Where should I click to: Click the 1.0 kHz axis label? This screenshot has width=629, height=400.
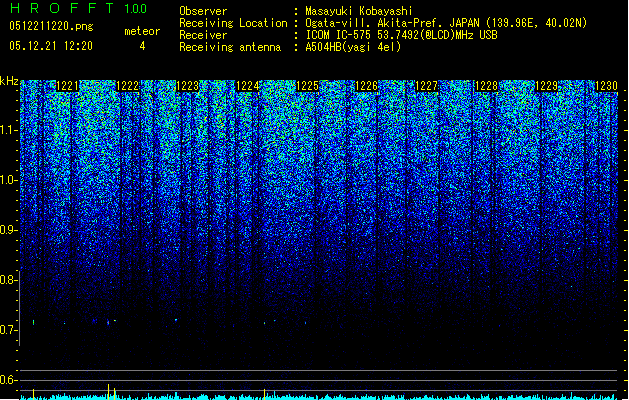pos(9,180)
